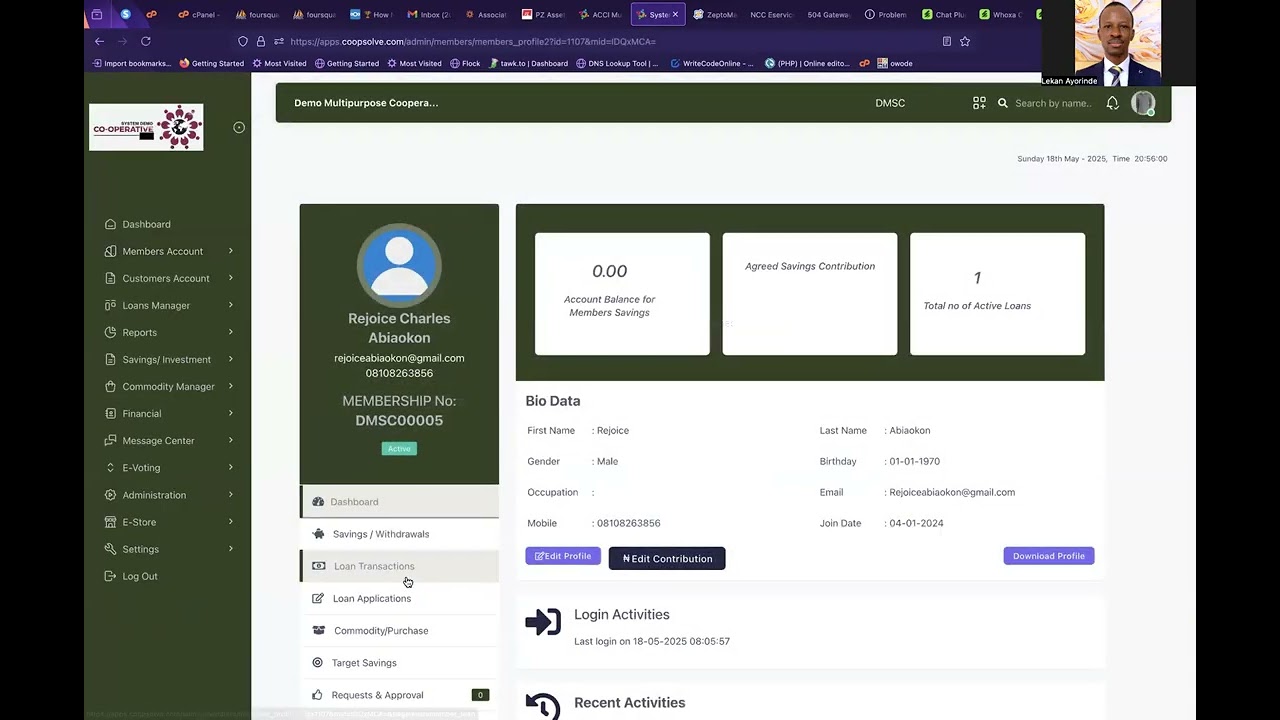Click the Commodity Manager sidebar icon

point(110,386)
